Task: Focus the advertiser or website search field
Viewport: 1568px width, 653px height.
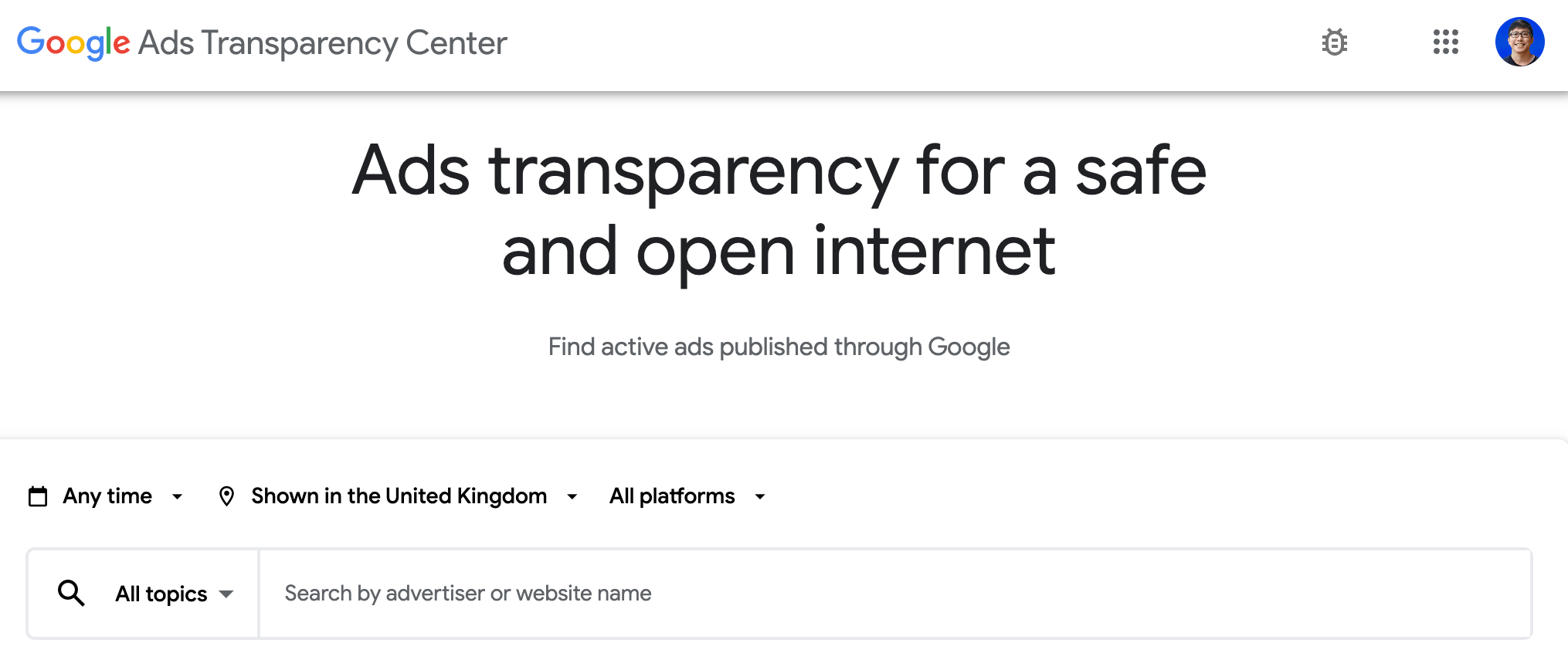Action: (894, 594)
